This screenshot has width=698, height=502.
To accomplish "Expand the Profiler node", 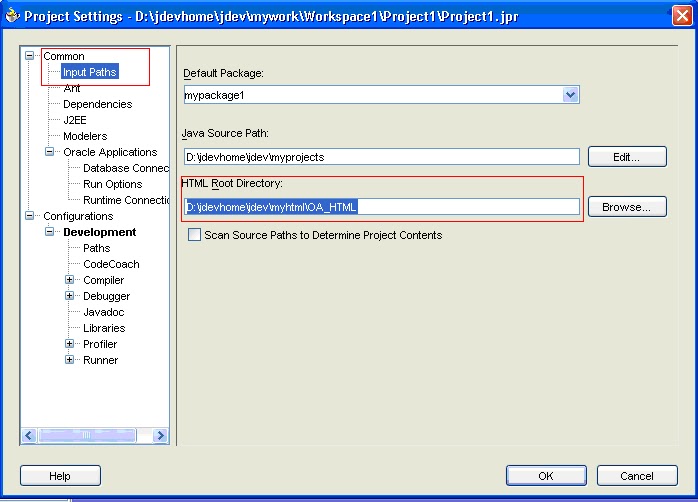I will tap(69, 344).
